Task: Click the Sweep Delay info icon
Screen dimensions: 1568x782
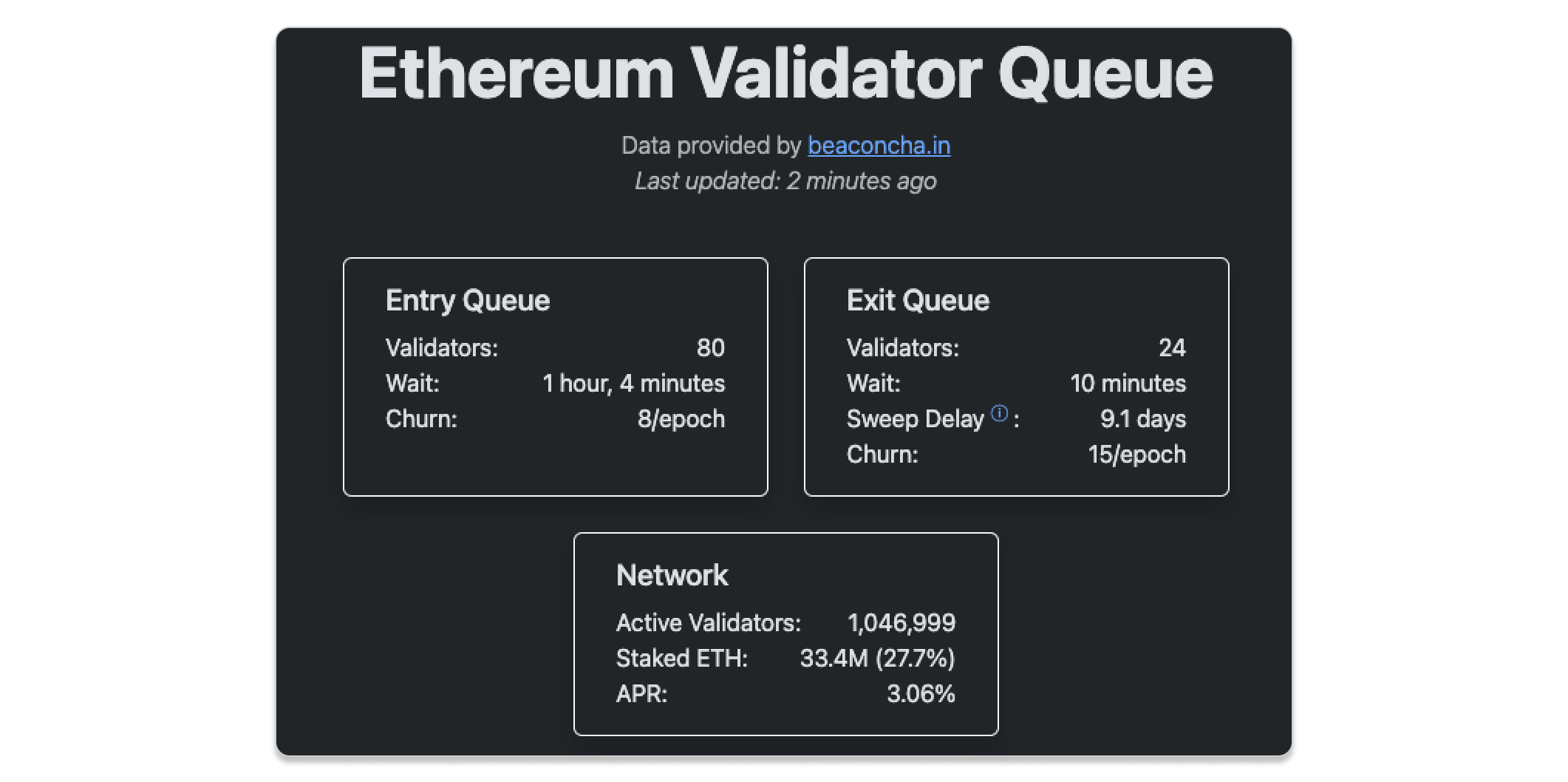Action: (x=999, y=414)
